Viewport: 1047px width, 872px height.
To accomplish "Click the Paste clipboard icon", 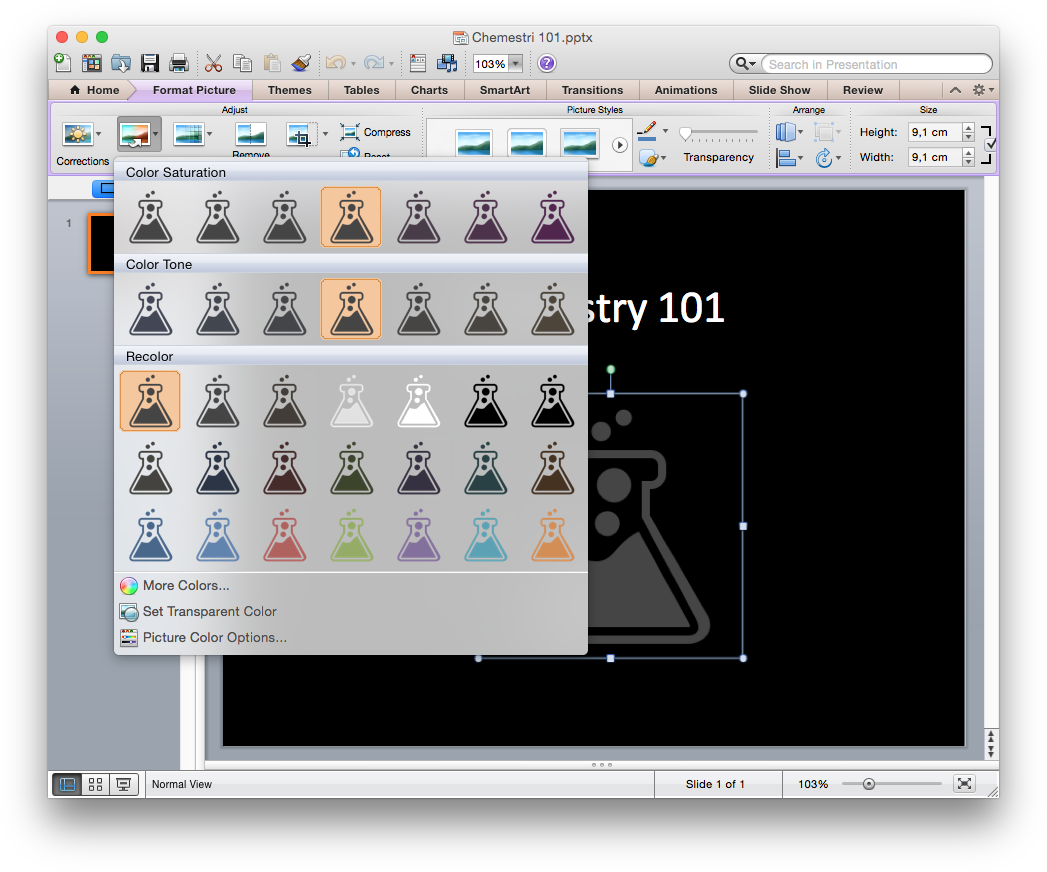I will click(272, 63).
